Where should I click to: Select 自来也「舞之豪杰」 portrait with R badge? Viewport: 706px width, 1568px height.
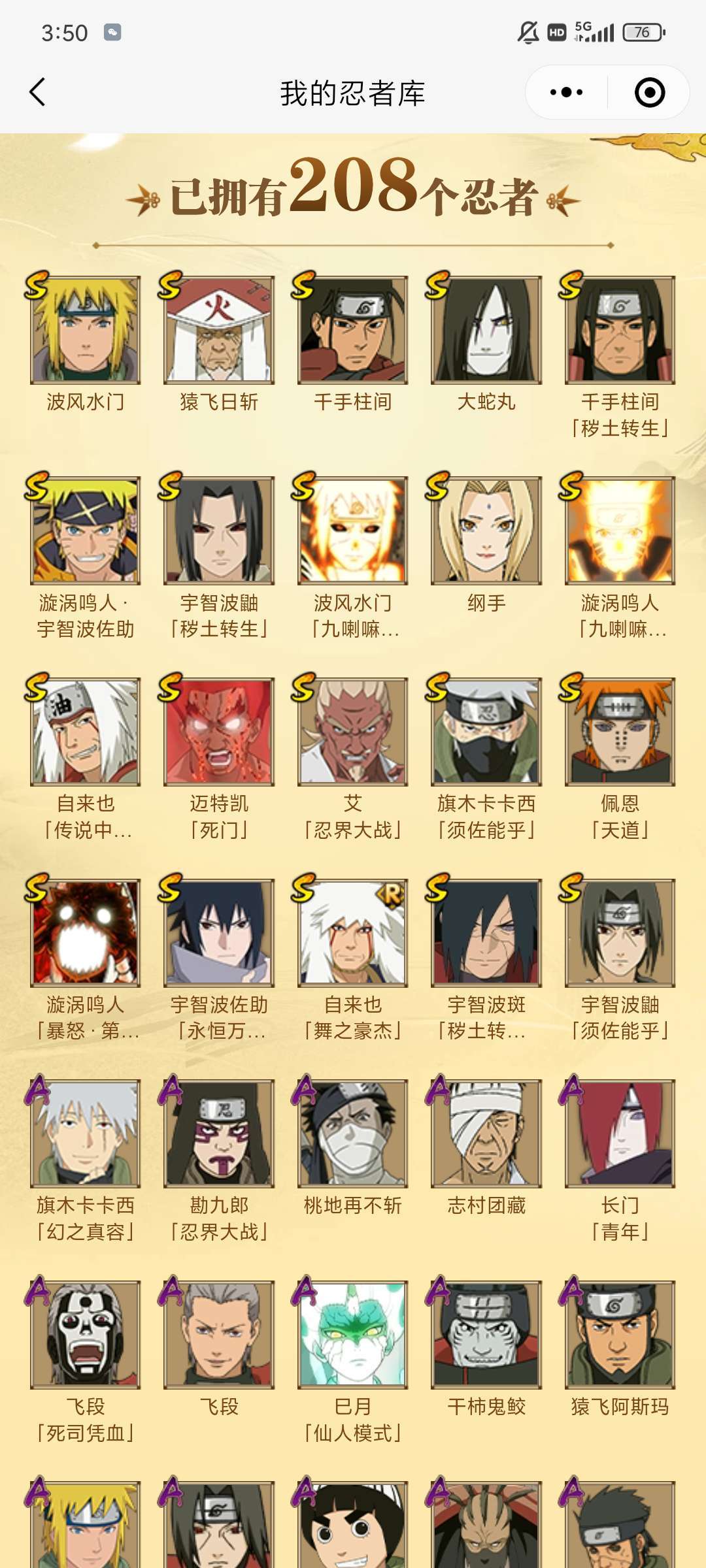[353, 933]
